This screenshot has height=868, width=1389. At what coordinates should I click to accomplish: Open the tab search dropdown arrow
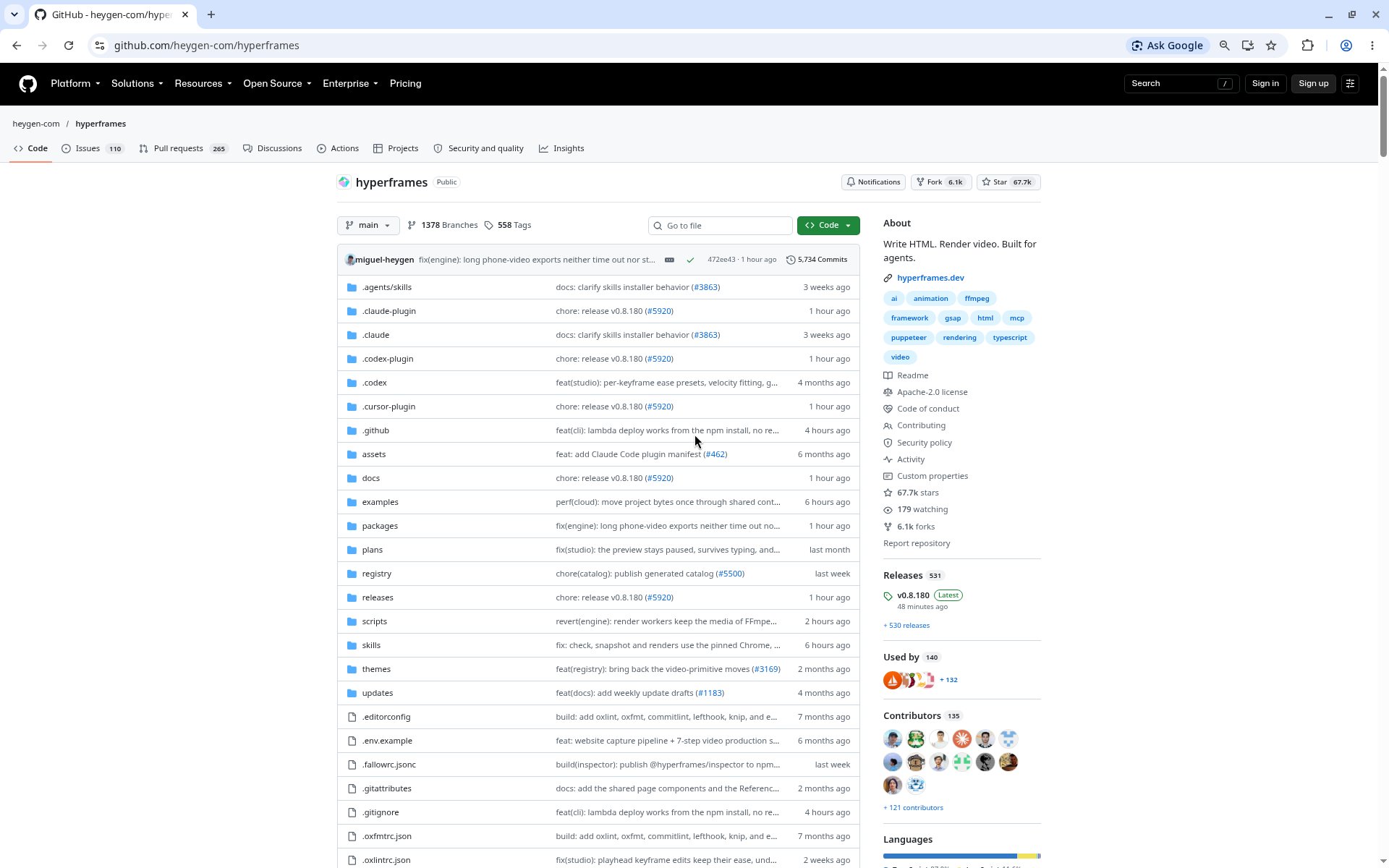click(14, 14)
